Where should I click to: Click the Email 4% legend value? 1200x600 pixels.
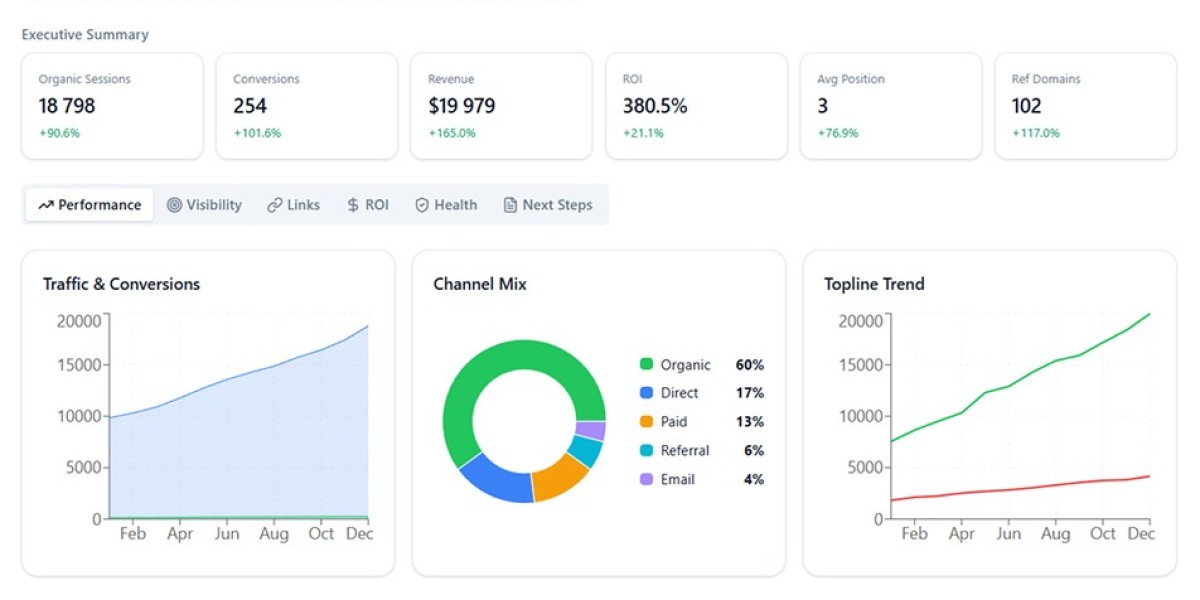pos(754,479)
